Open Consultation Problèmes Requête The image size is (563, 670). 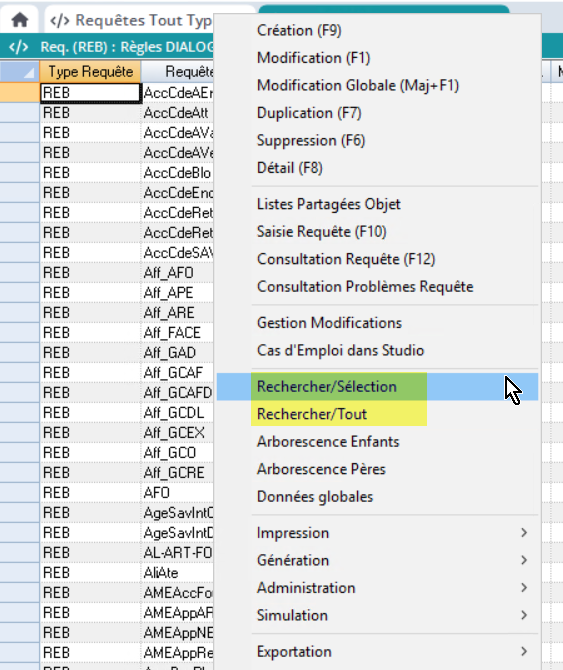[x=365, y=286]
